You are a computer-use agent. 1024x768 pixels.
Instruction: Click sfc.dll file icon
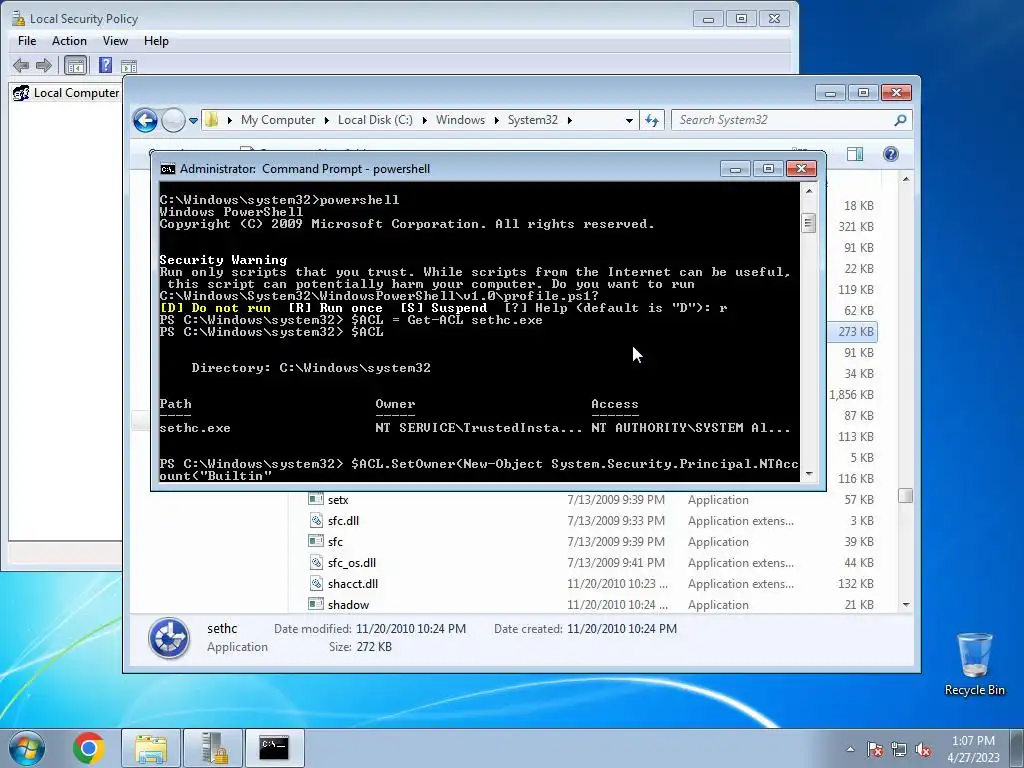(x=316, y=520)
